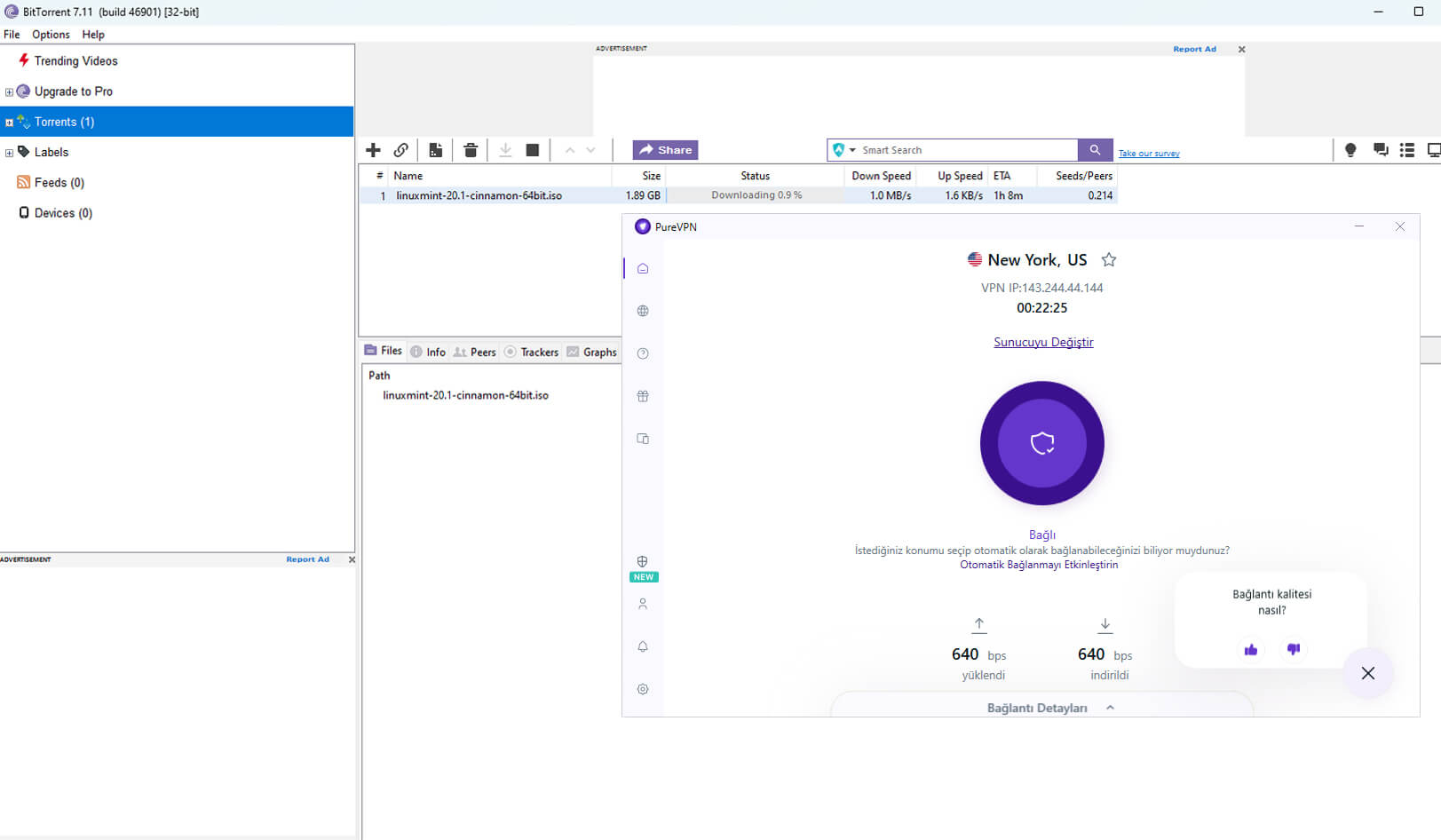Sort torrents by Status column header
Screen dimensions: 1441x840
tap(756, 176)
